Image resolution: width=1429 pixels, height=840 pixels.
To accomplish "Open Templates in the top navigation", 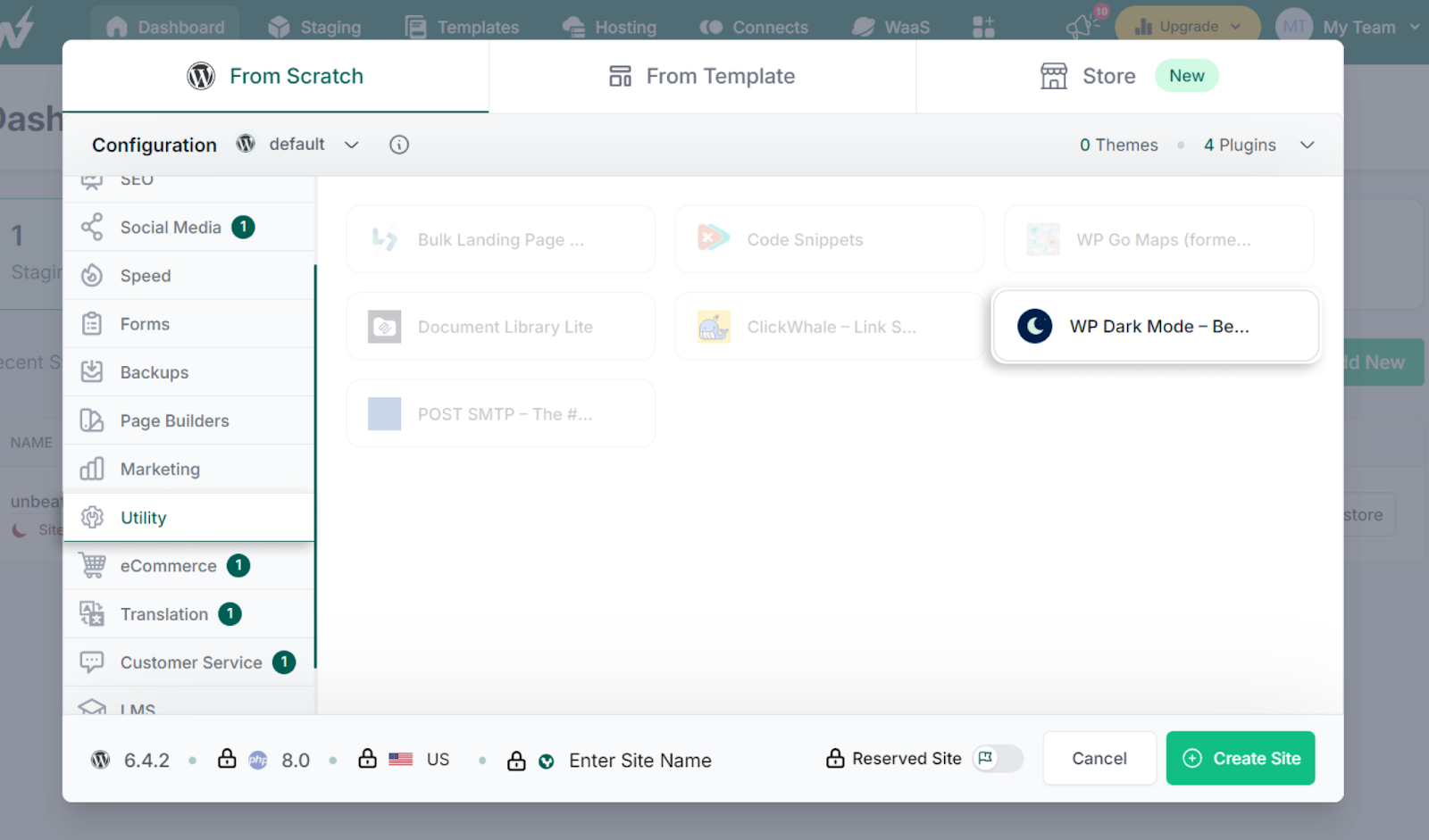I will [462, 27].
